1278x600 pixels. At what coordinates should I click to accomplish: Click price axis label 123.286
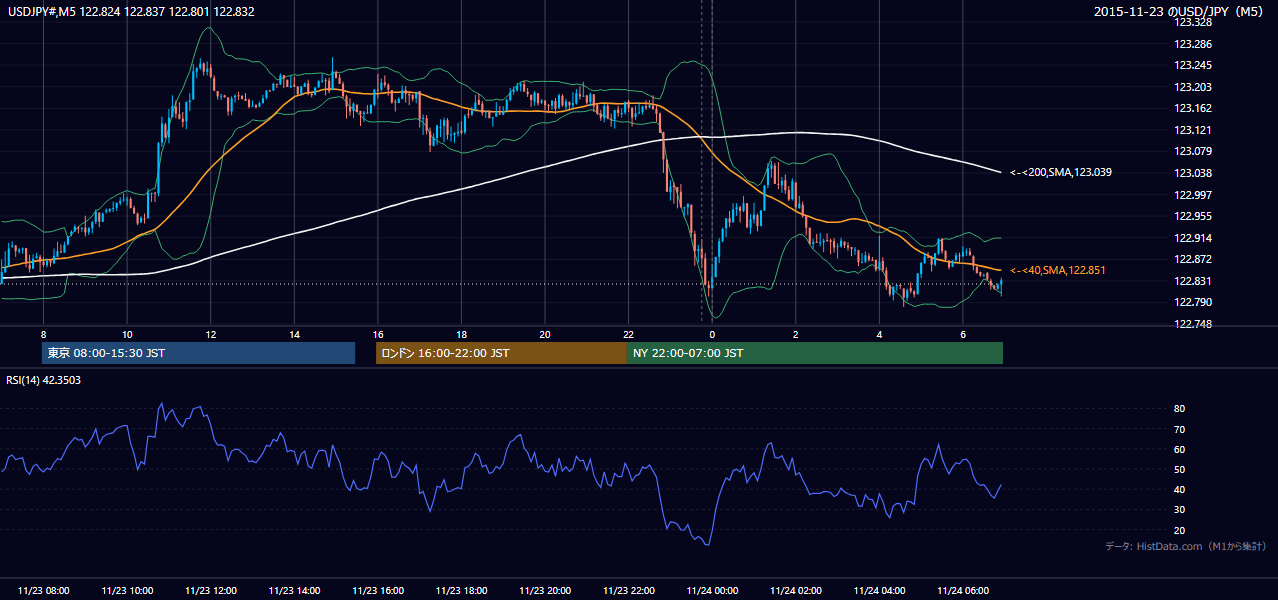(x=1194, y=44)
